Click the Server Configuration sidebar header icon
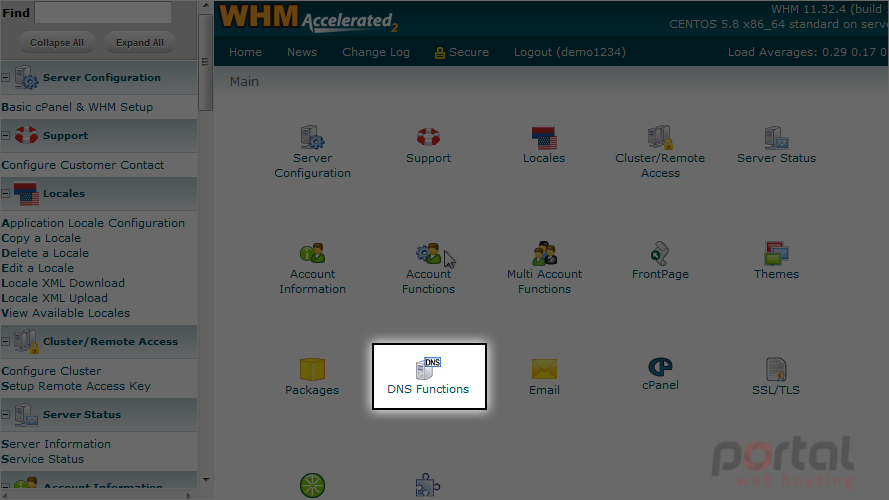This screenshot has height=500, width=889. [26, 77]
